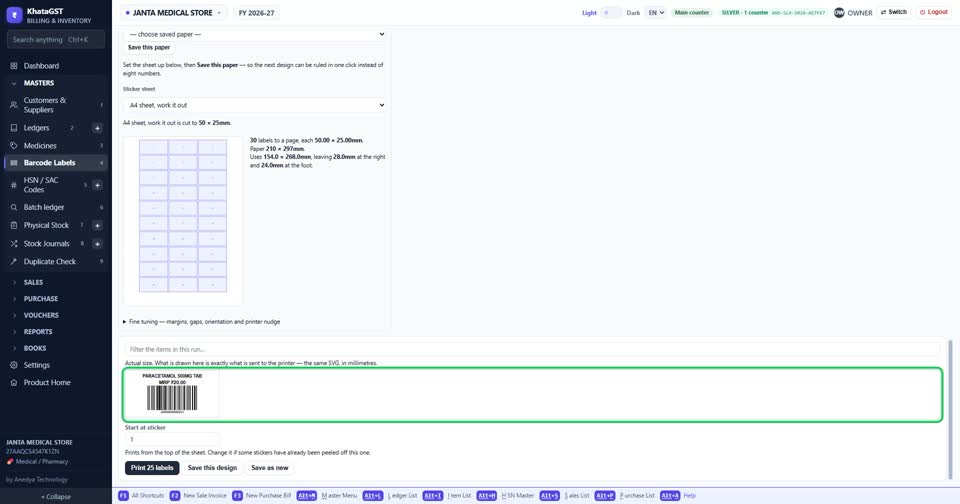Image resolution: width=960 pixels, height=504 pixels.
Task: Click the FY 2026-27 selector
Action: tap(256, 12)
